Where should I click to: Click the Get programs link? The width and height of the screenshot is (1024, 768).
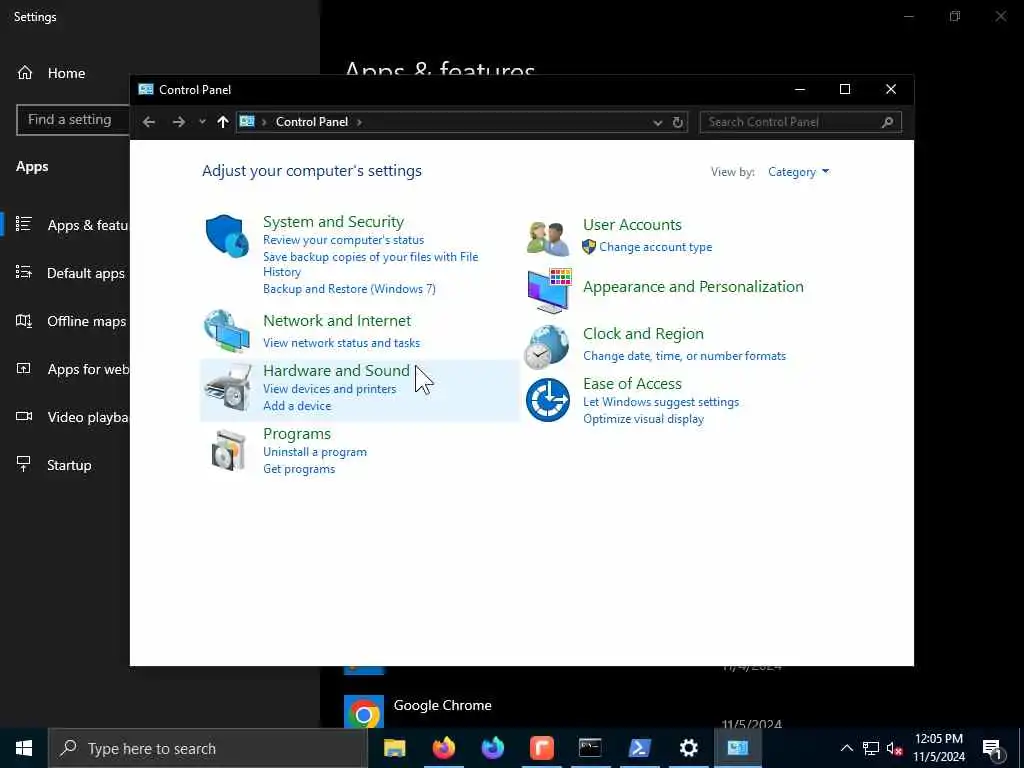click(299, 469)
